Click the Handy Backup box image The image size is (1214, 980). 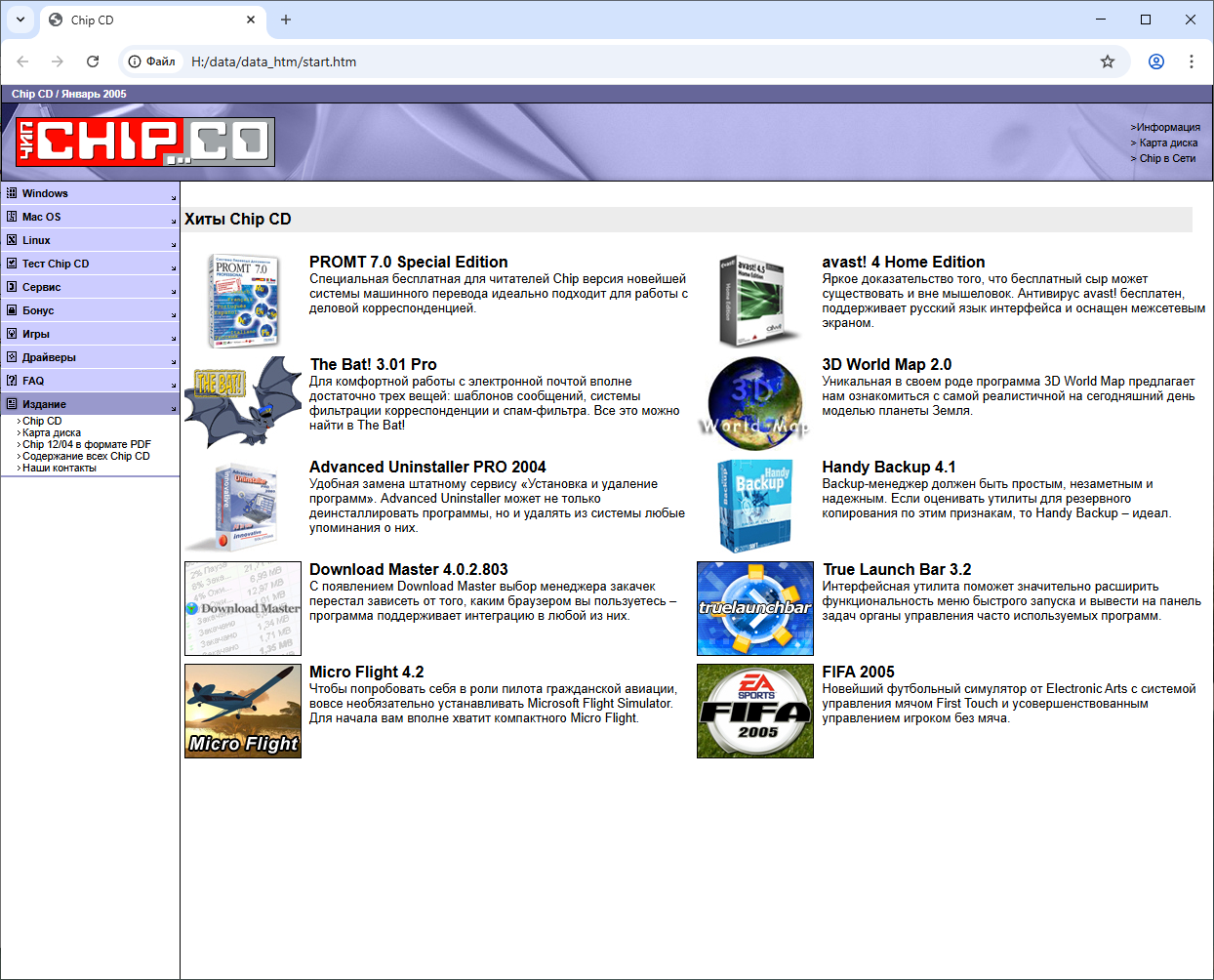coord(755,506)
